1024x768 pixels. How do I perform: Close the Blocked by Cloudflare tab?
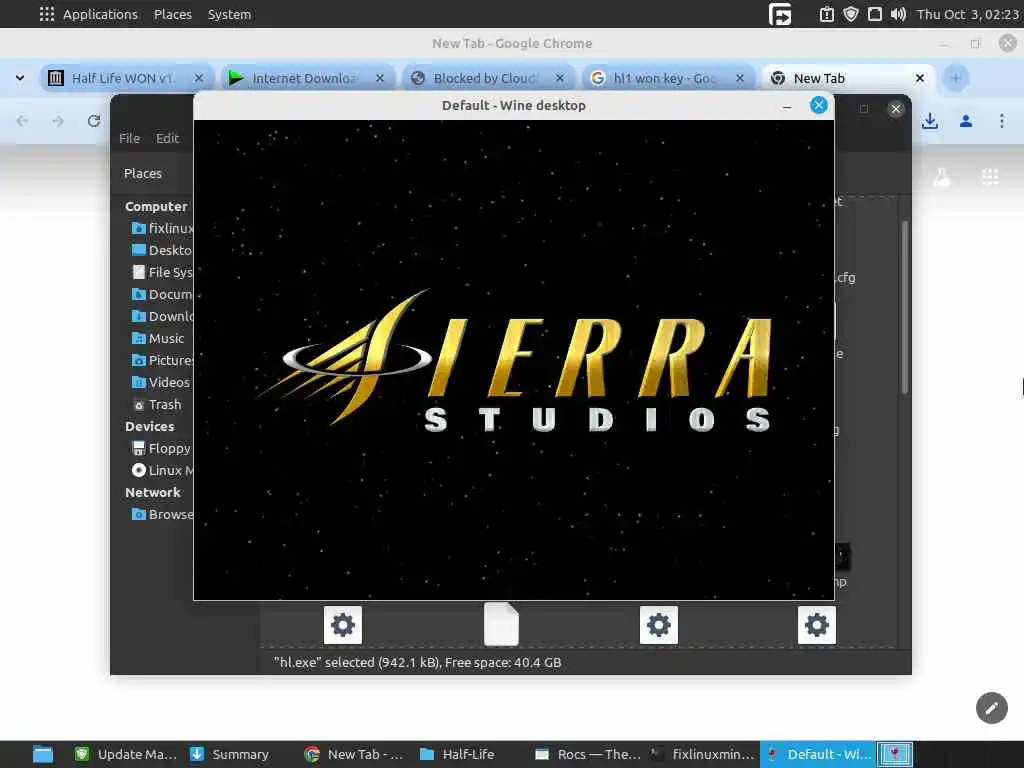tap(560, 78)
